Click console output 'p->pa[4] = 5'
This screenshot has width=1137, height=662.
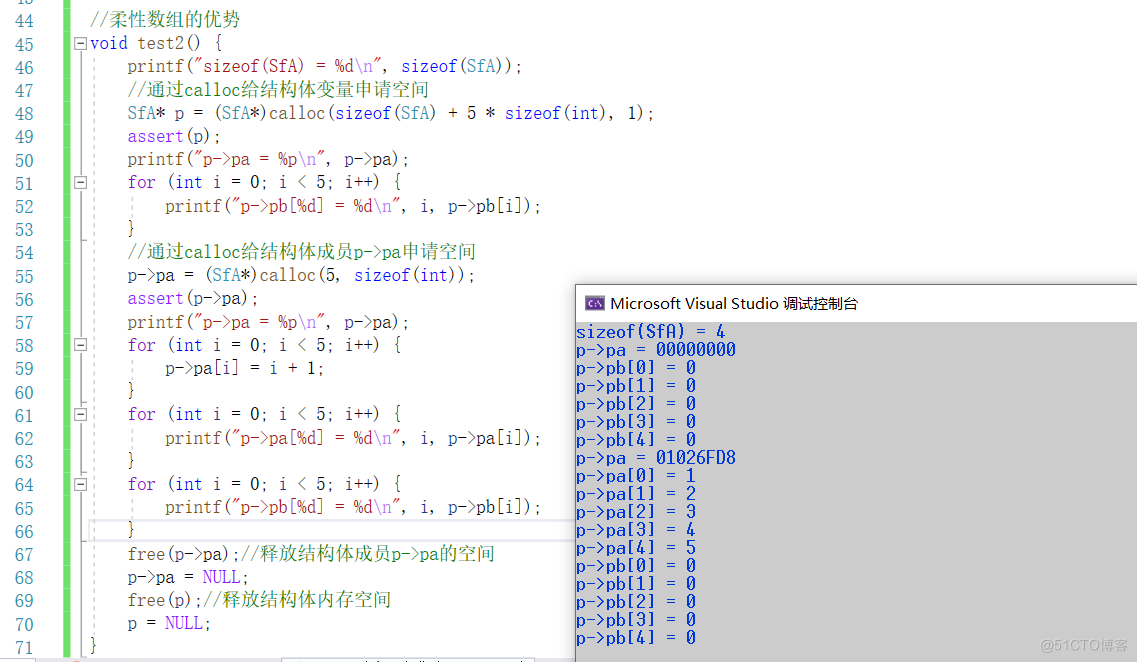pyautogui.click(x=636, y=548)
